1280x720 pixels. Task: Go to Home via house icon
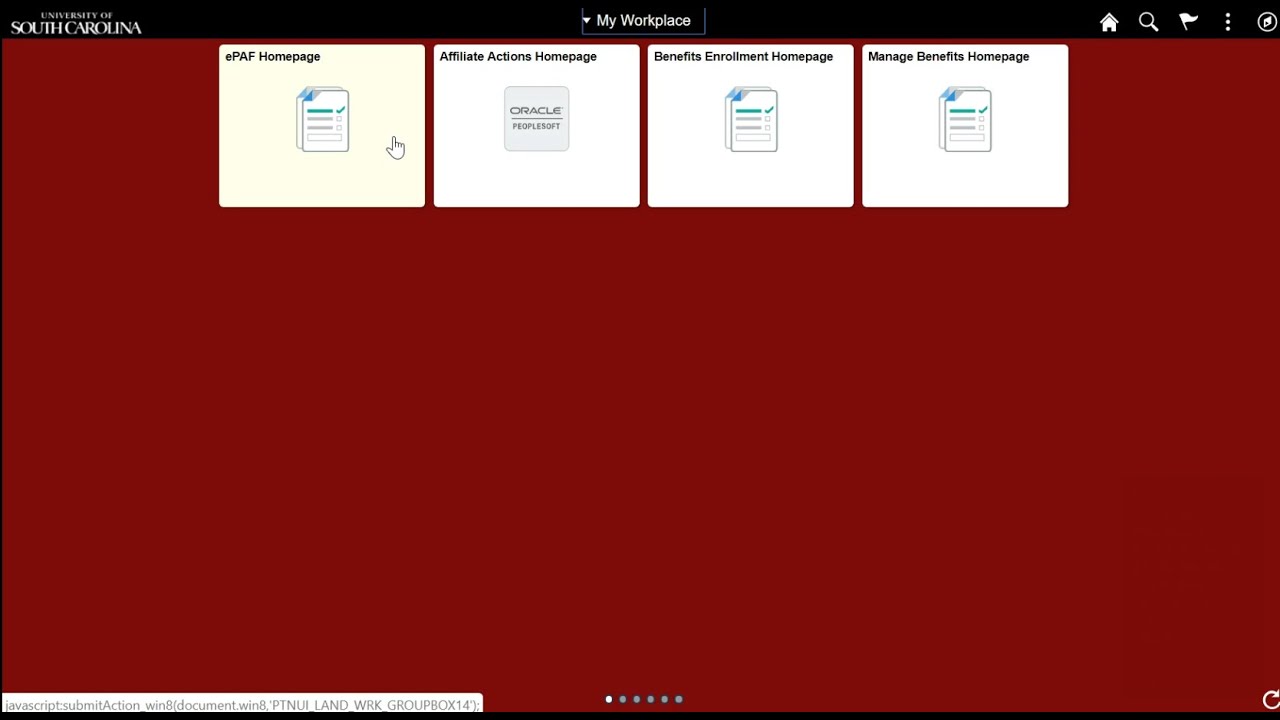coord(1109,22)
